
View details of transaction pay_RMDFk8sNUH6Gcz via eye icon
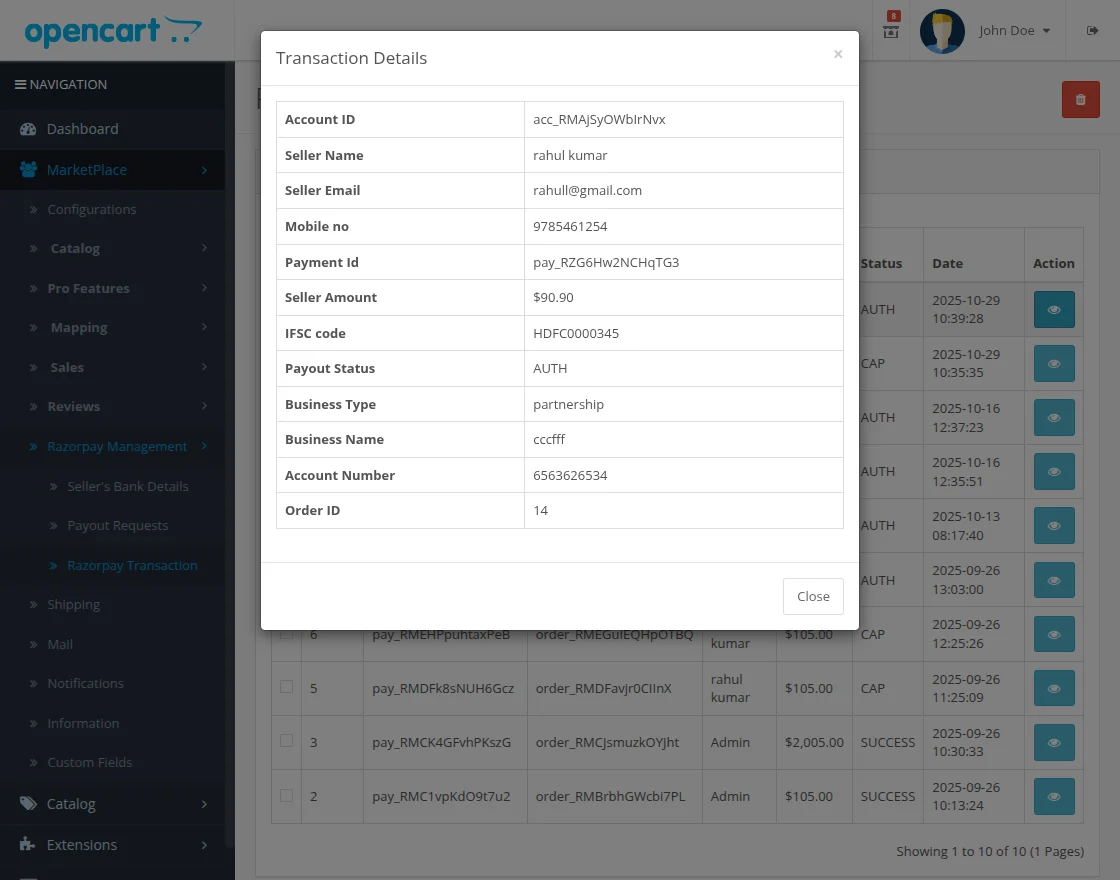click(1053, 688)
